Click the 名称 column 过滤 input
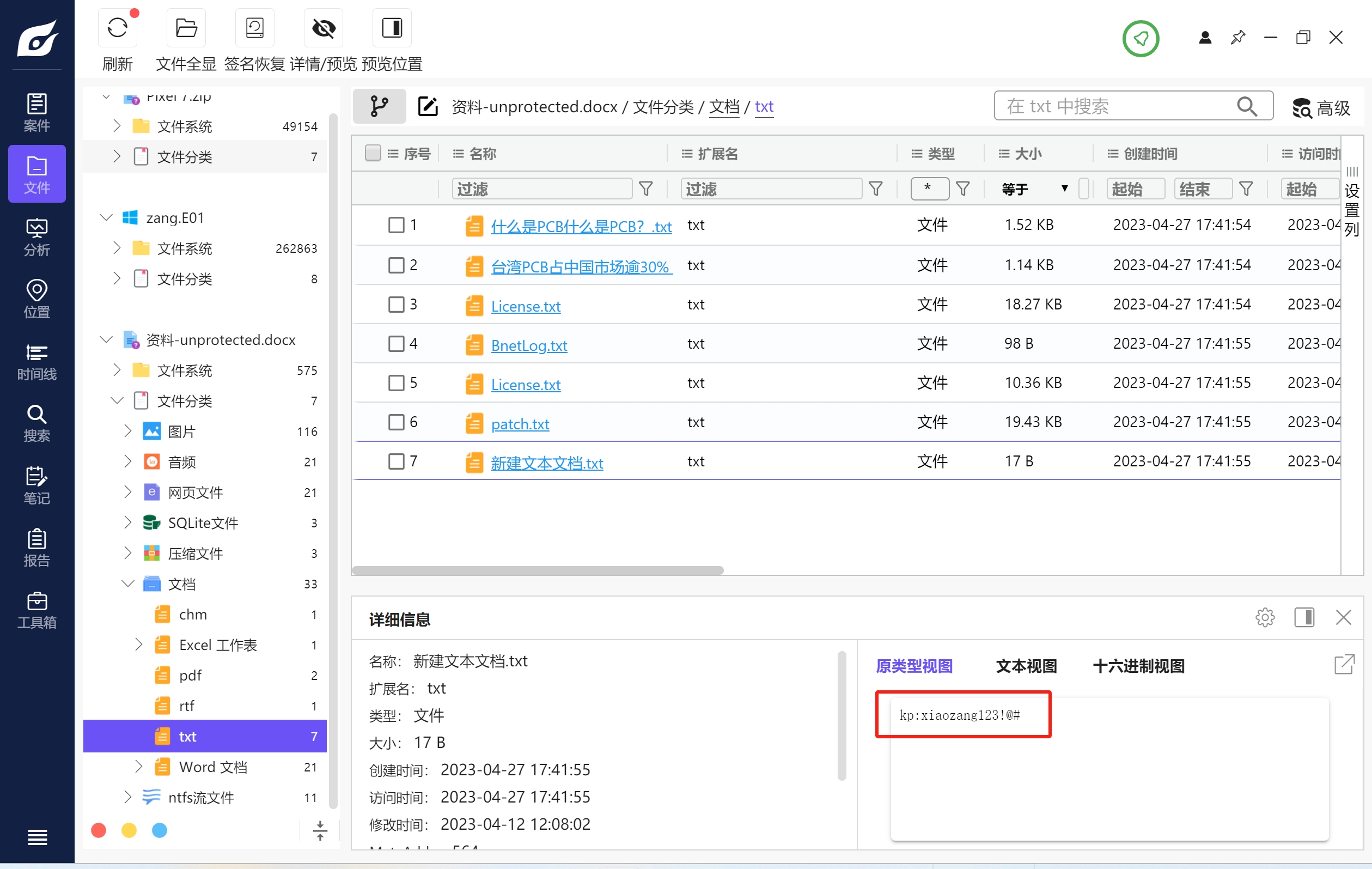The image size is (1372, 869). [x=542, y=189]
